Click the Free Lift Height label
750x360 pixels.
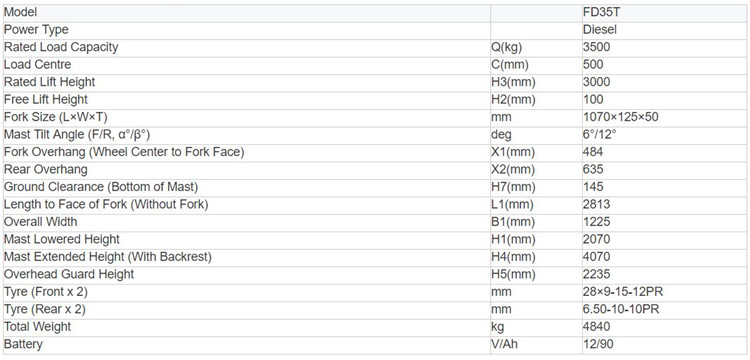(46, 99)
